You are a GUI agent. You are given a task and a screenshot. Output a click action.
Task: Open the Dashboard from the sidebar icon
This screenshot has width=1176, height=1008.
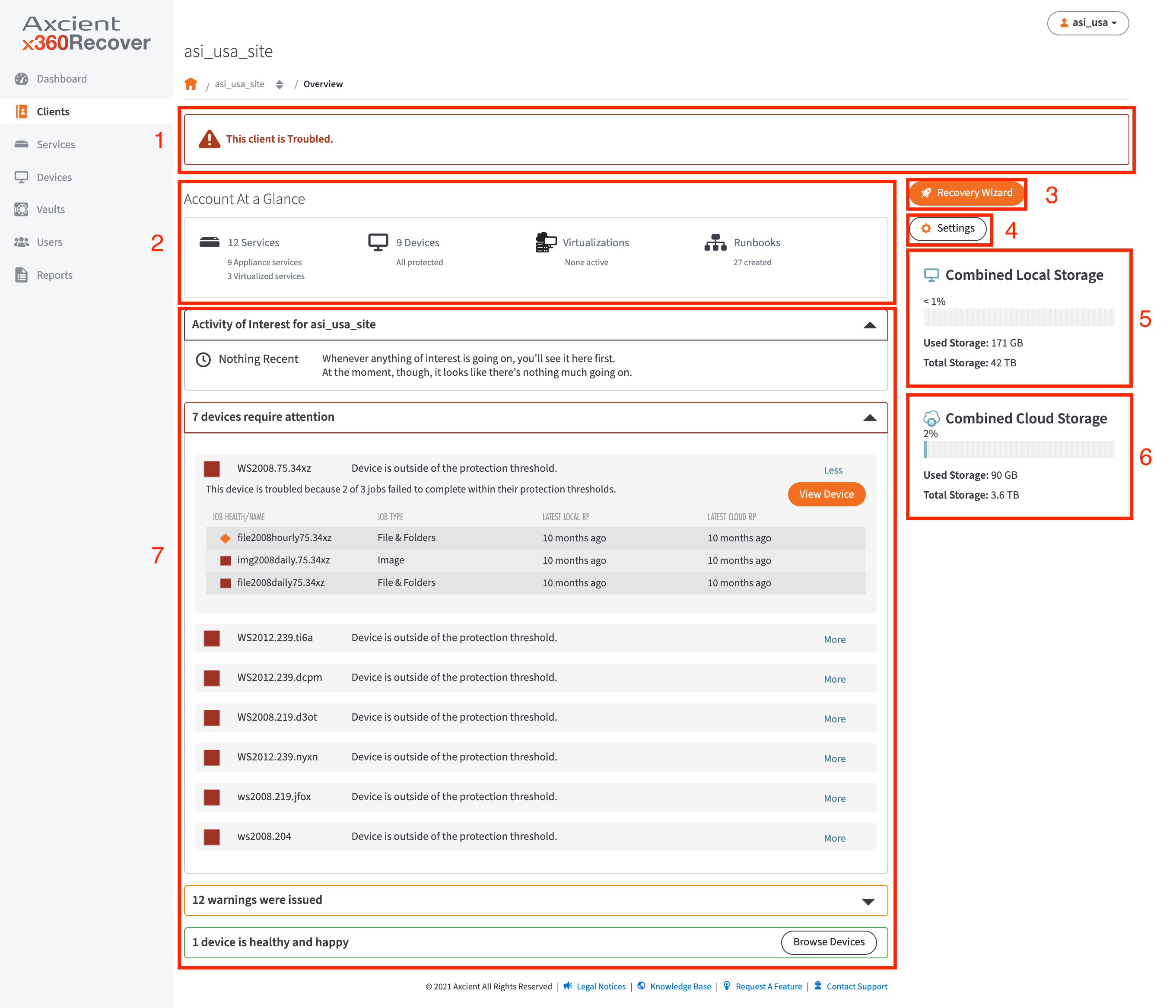pyautogui.click(x=21, y=79)
